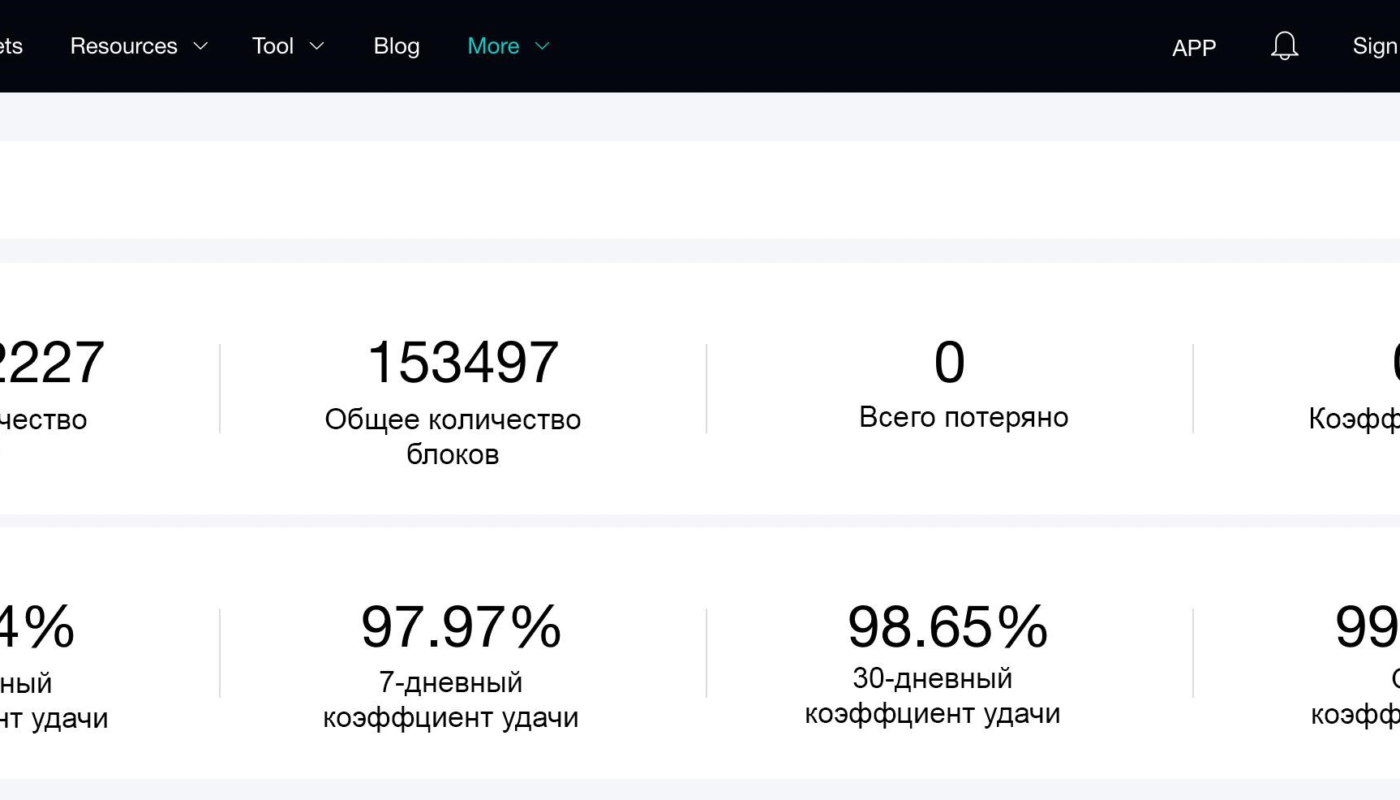Screen dimensions: 1400x800
Task: Expand the Resources dropdown chevron
Action: pos(200,46)
